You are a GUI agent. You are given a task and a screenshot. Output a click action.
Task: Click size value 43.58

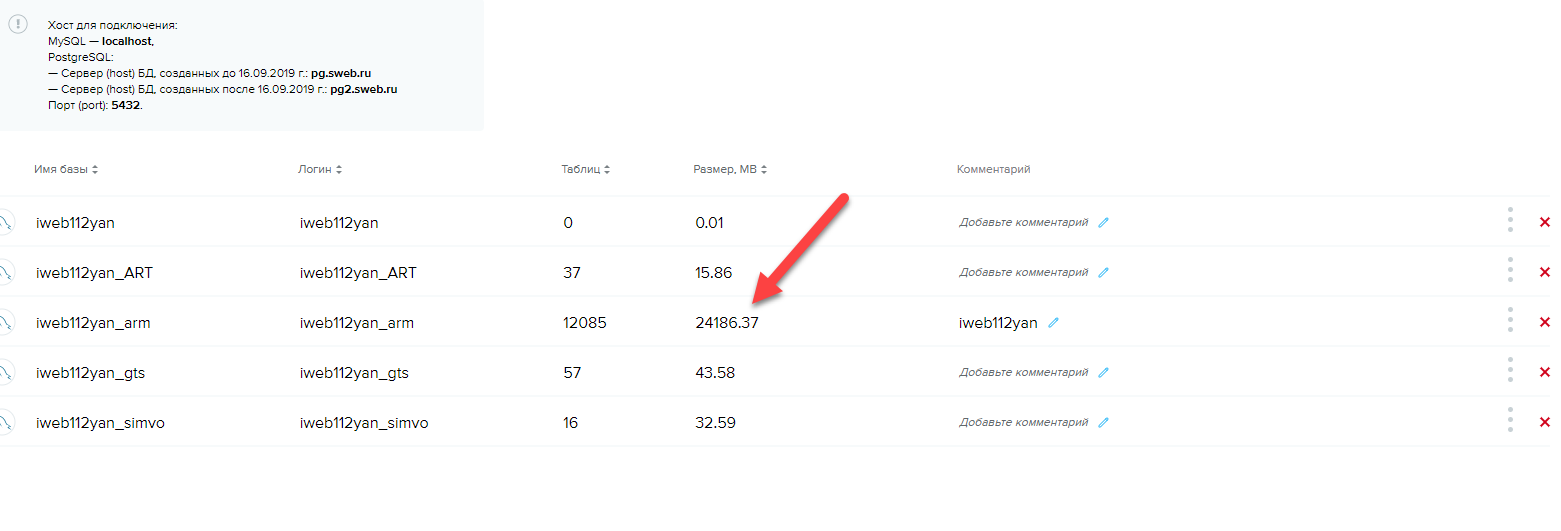715,372
